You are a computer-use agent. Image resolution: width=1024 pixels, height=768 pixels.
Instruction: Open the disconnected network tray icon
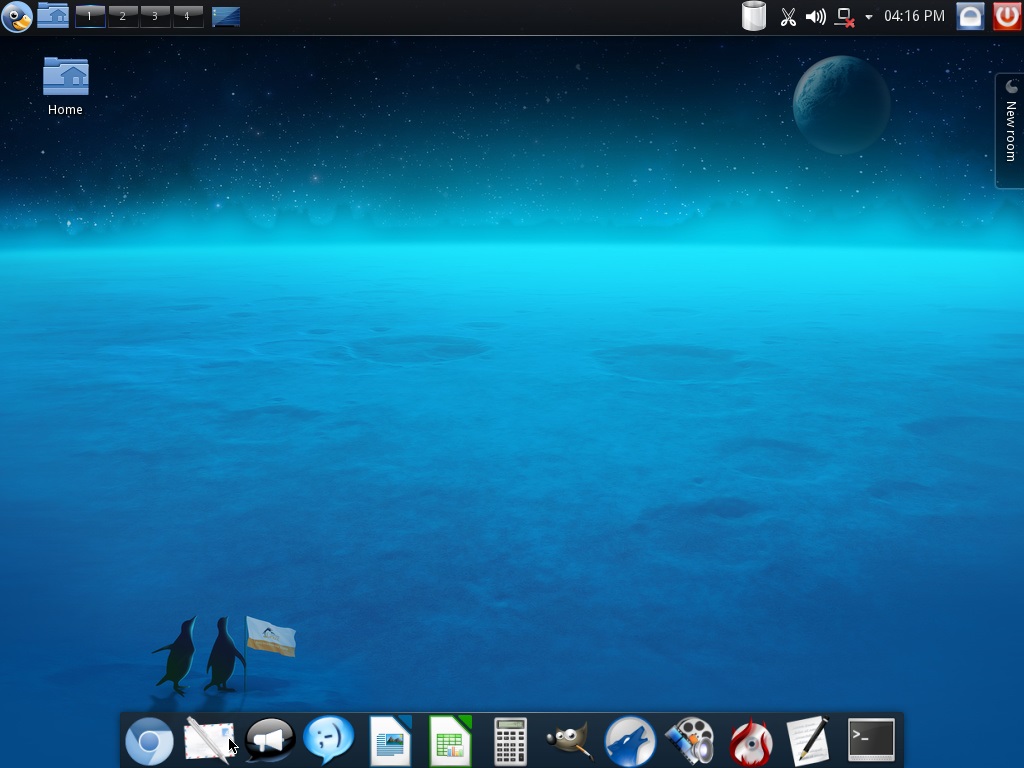845,18
